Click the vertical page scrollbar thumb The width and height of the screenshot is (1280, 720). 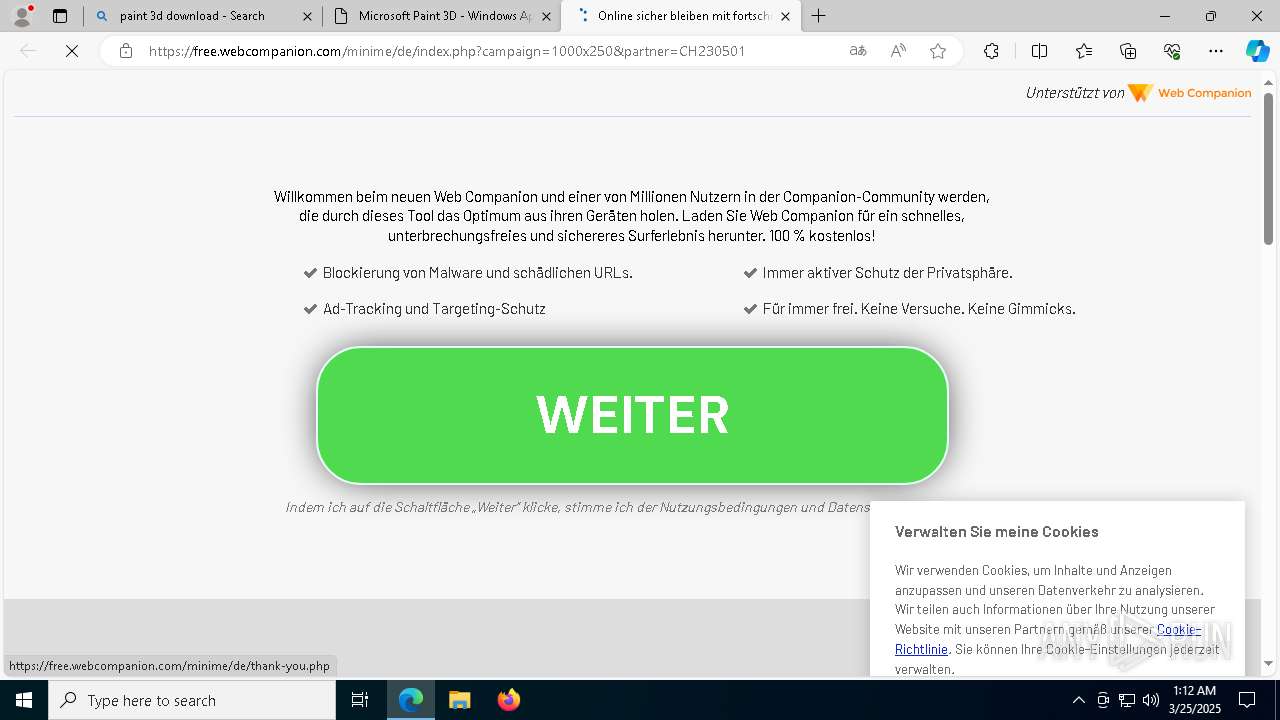[x=1268, y=168]
